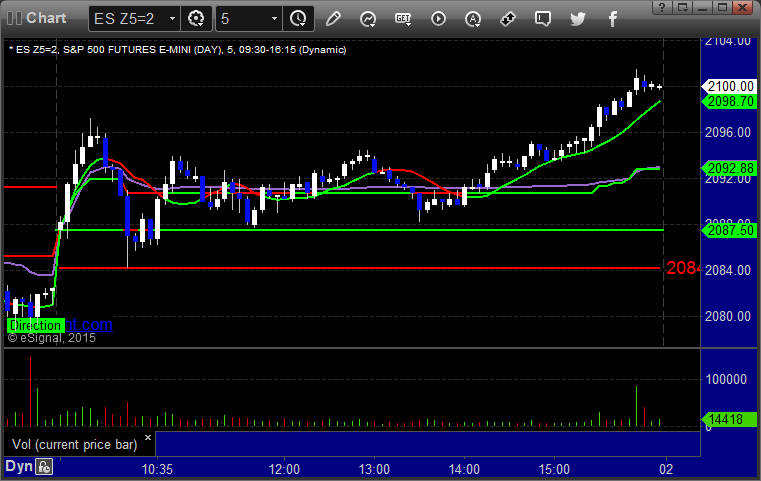761x481 pixels.
Task: Click the 2098.70 green price tag
Action: click(x=729, y=101)
